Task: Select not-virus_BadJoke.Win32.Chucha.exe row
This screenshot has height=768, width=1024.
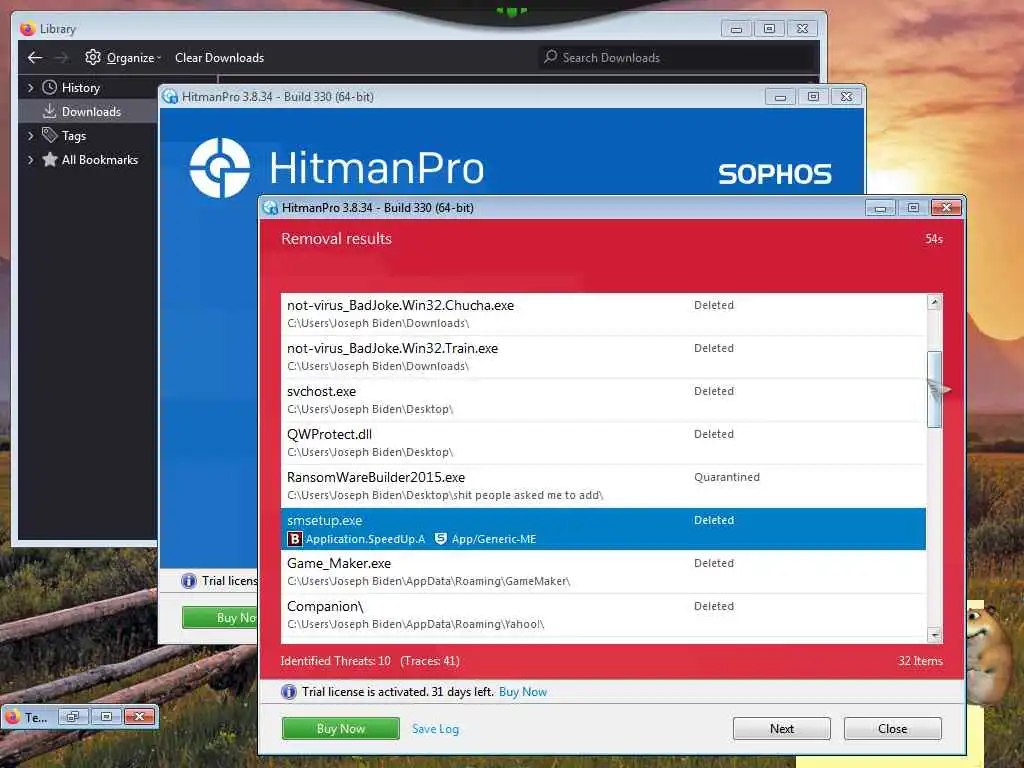Action: coord(603,314)
